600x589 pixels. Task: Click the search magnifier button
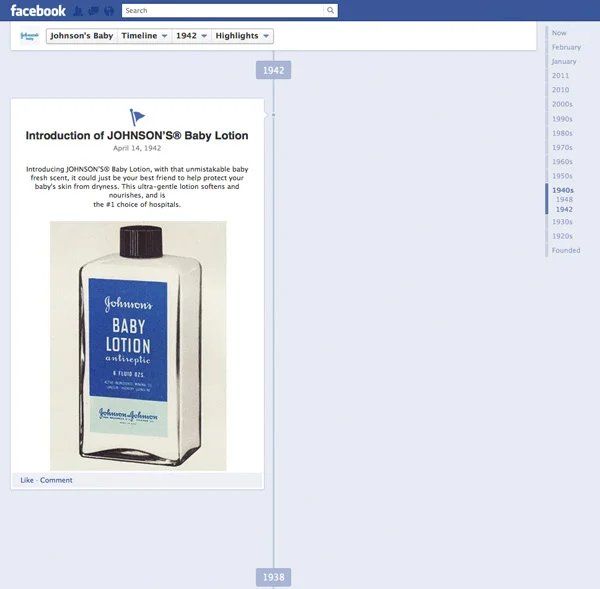(330, 10)
